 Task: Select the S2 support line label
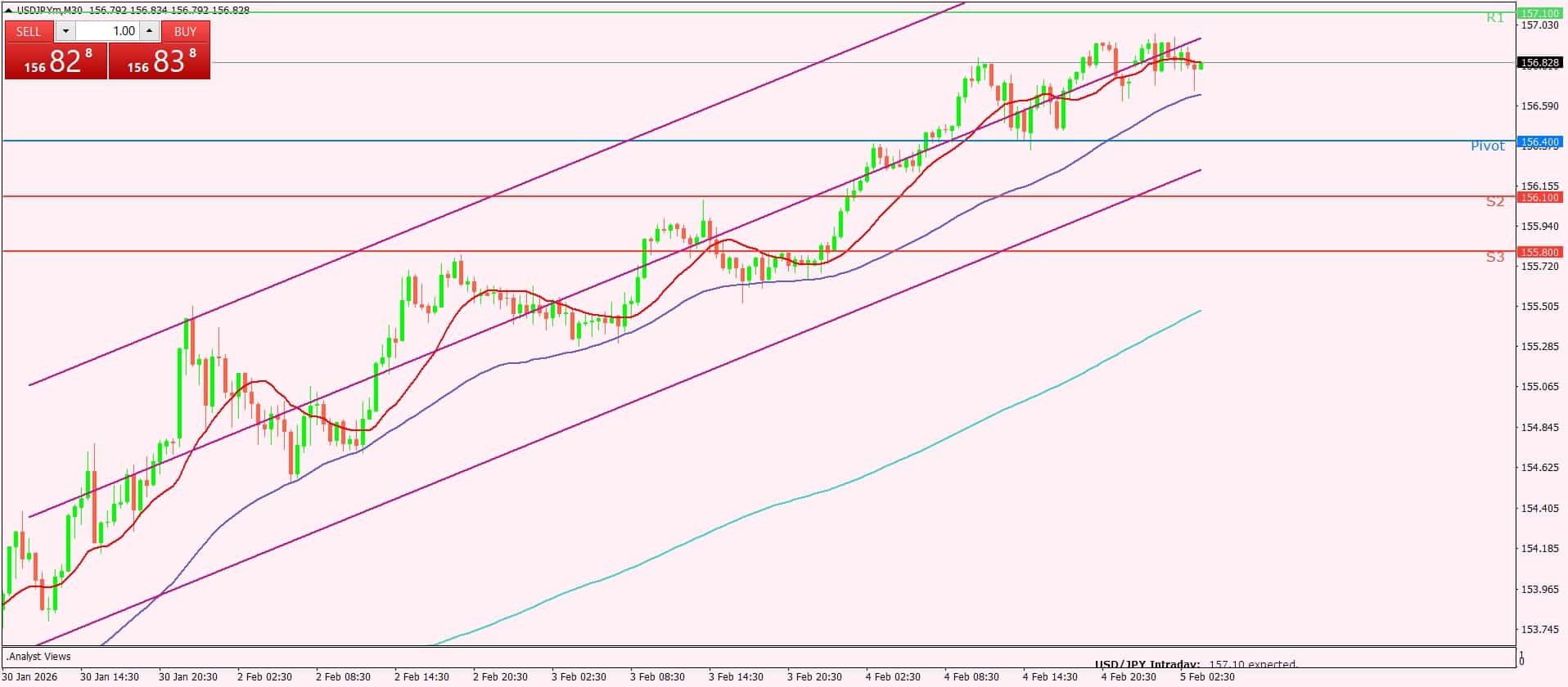coord(1494,202)
